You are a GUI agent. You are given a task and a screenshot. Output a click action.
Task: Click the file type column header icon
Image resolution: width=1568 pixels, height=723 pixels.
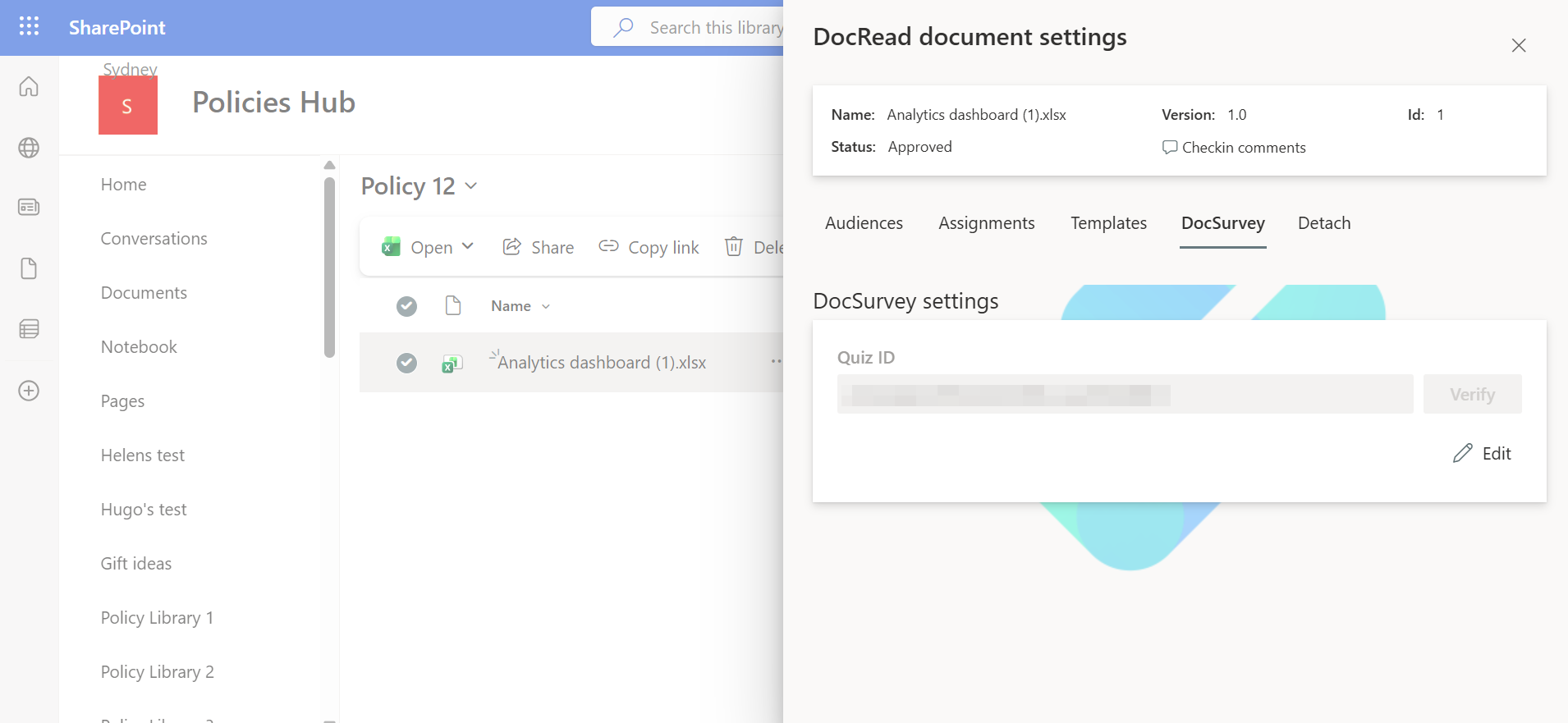[452, 306]
